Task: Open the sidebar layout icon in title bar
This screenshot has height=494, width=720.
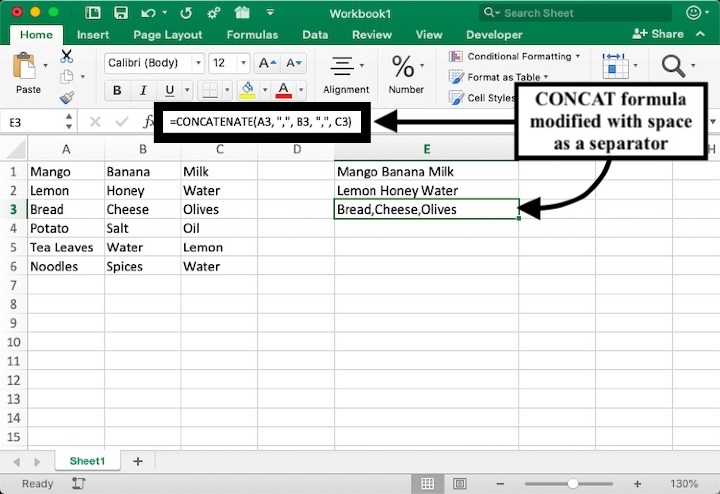Action: (x=93, y=13)
